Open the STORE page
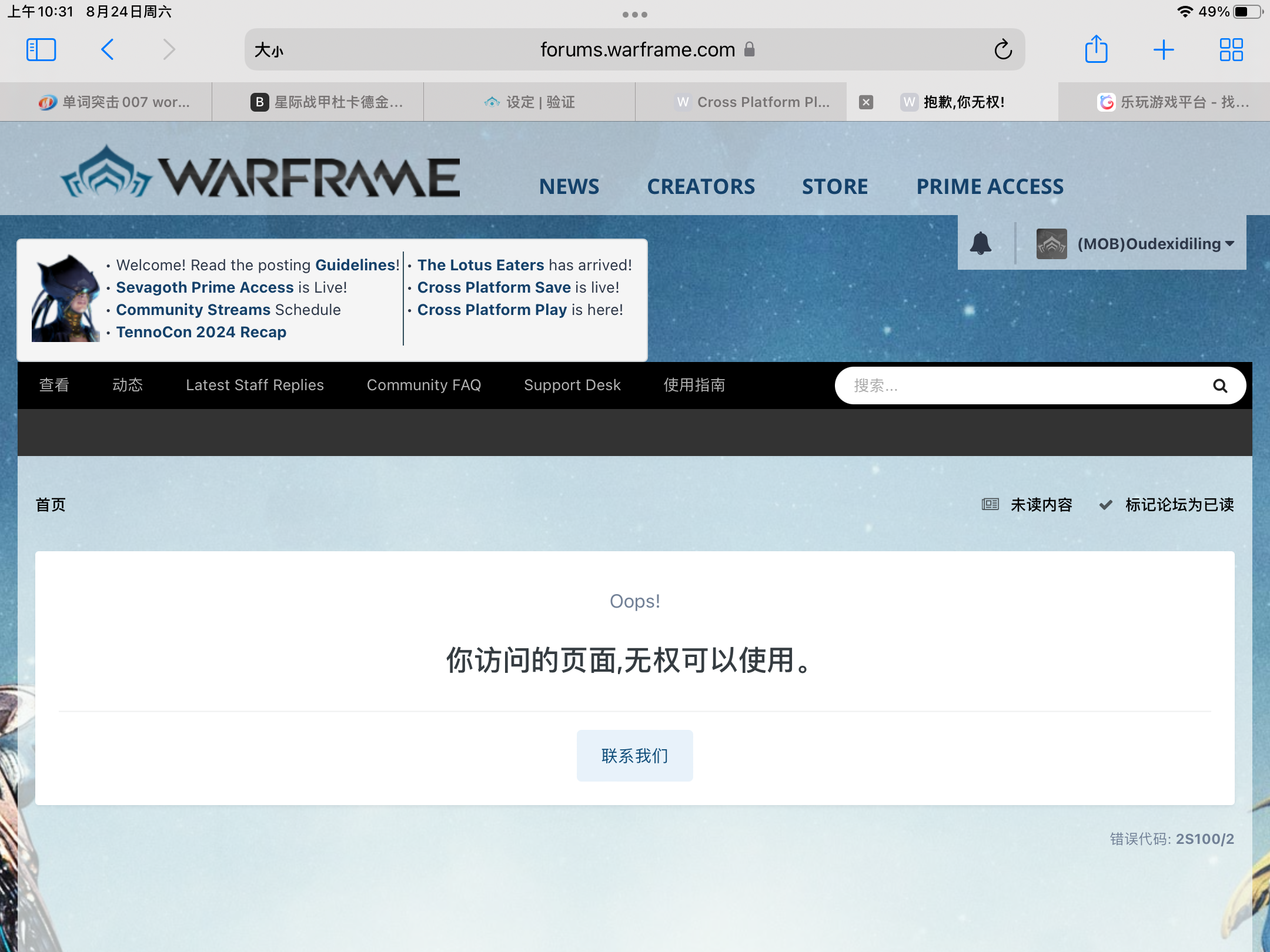 (x=835, y=186)
